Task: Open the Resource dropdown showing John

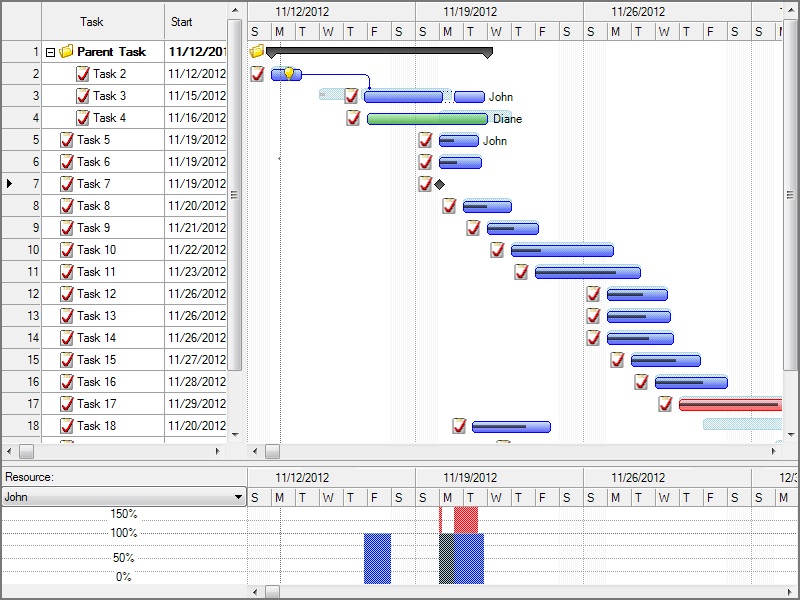Action: [x=238, y=497]
